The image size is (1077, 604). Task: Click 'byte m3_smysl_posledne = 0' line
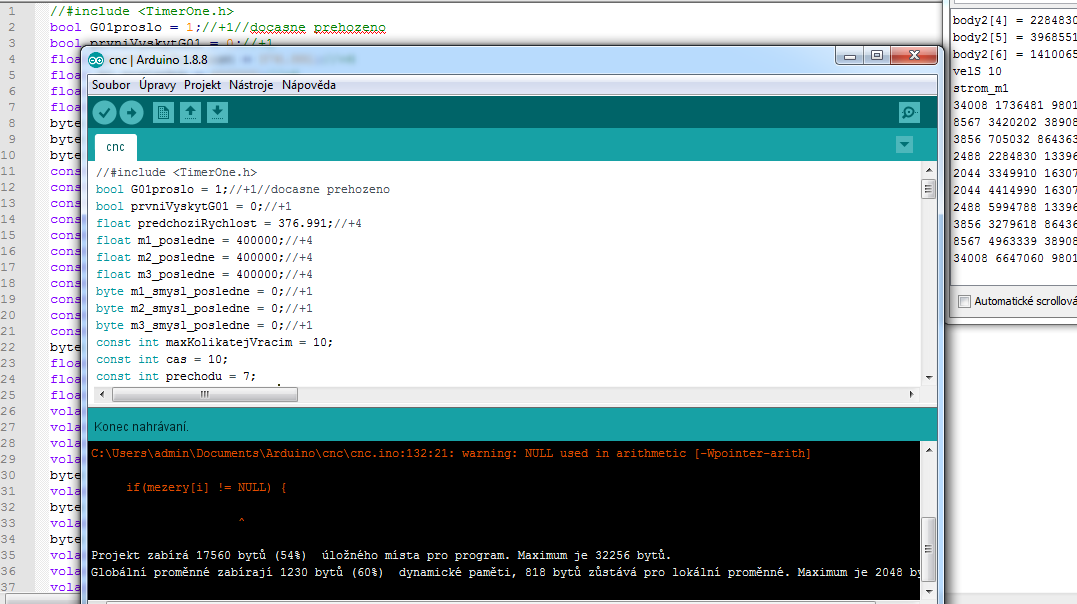pos(203,325)
